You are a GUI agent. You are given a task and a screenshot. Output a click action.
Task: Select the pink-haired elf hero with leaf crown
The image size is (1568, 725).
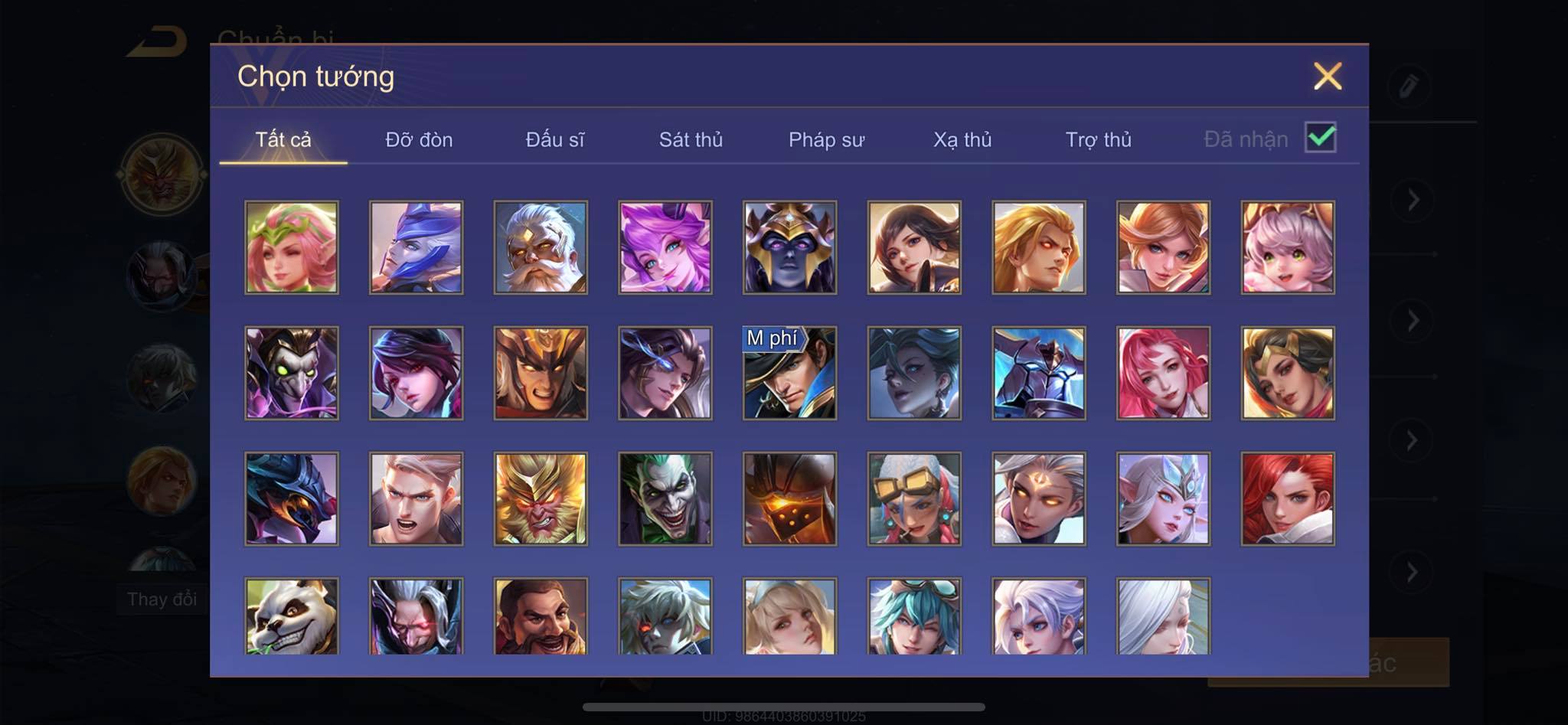pos(291,247)
